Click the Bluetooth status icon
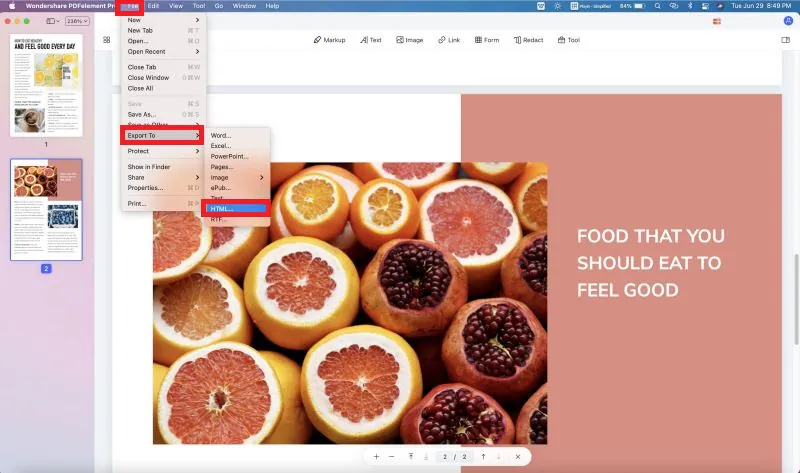 pos(690,6)
